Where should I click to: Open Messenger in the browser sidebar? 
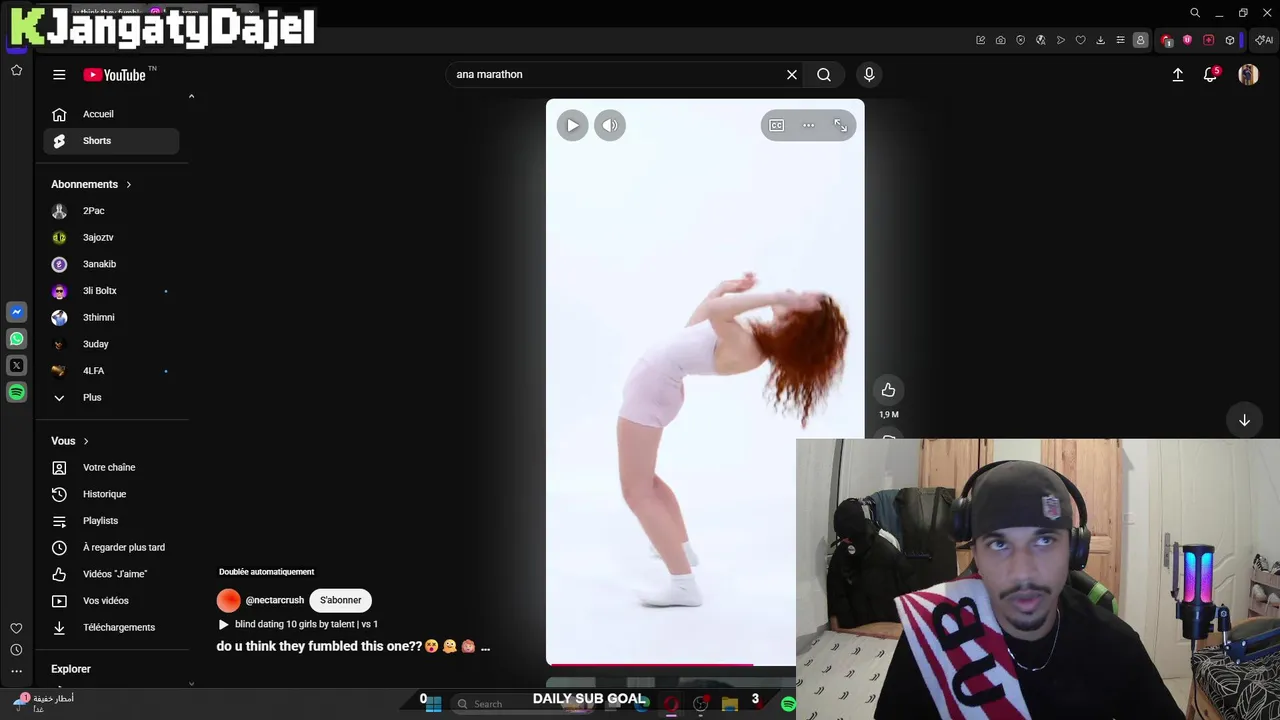17,313
